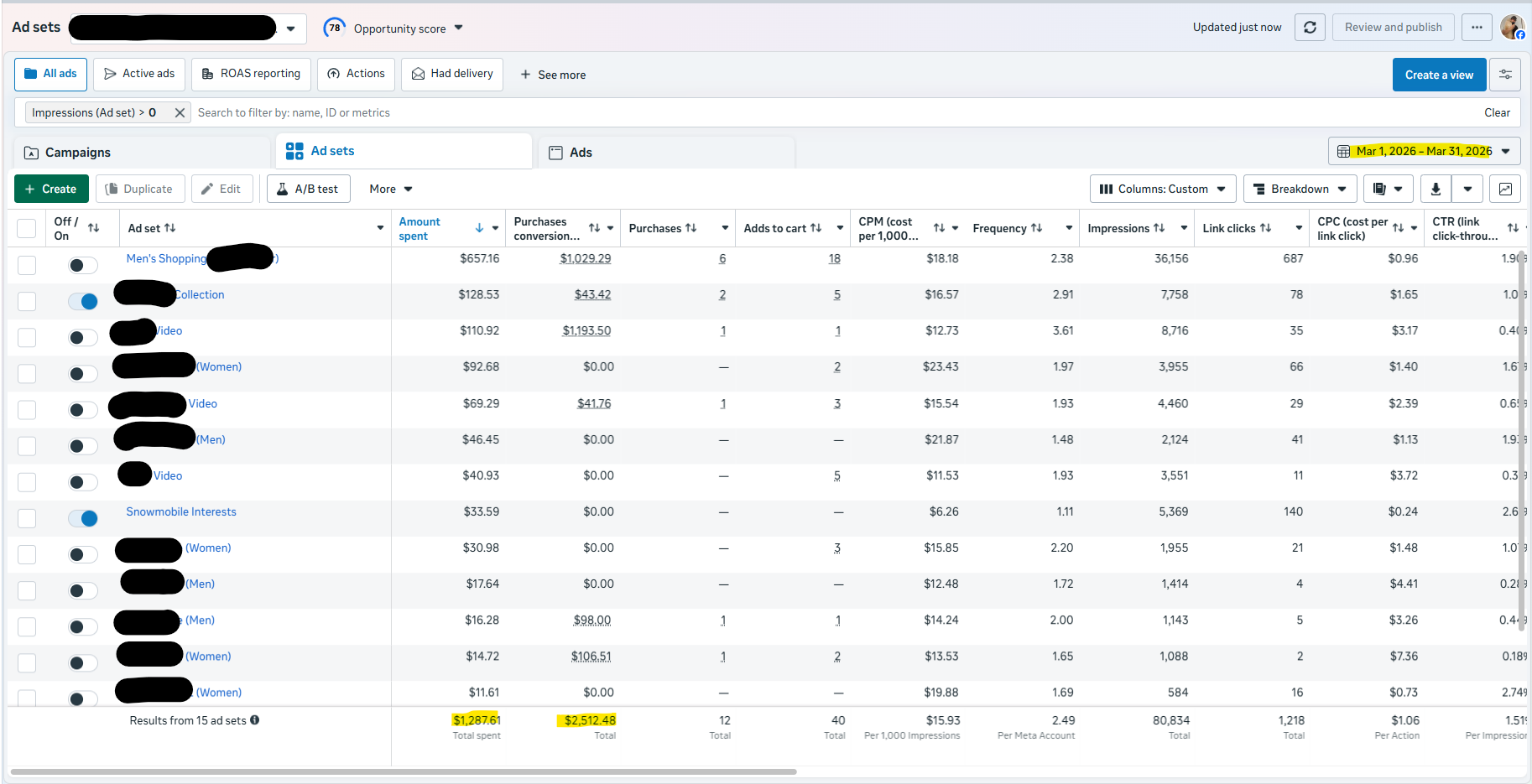Check the $128.53 Collection row checkbox

pyautogui.click(x=27, y=301)
